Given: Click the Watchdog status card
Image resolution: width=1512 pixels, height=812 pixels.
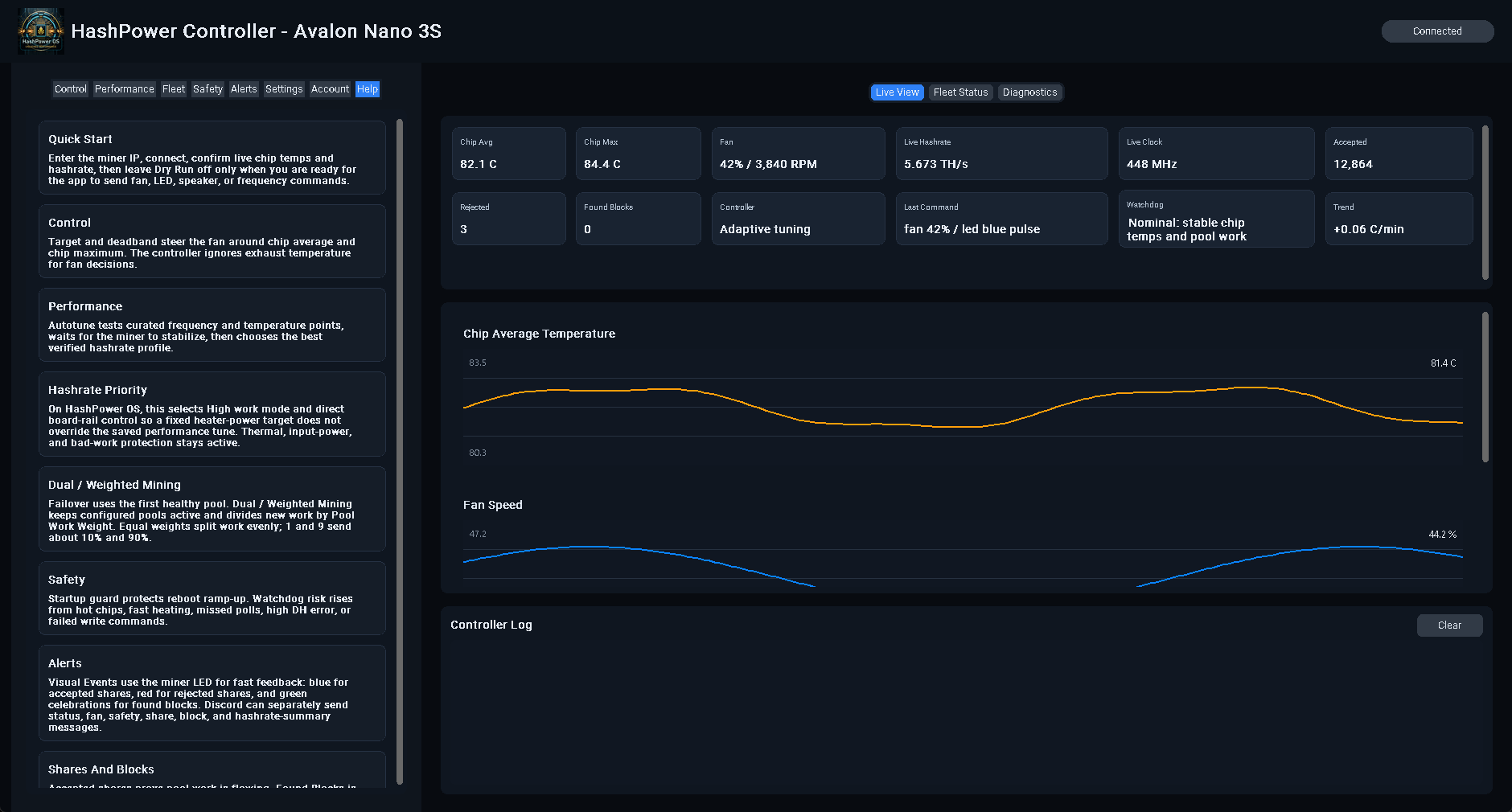Looking at the screenshot, I should [1216, 219].
